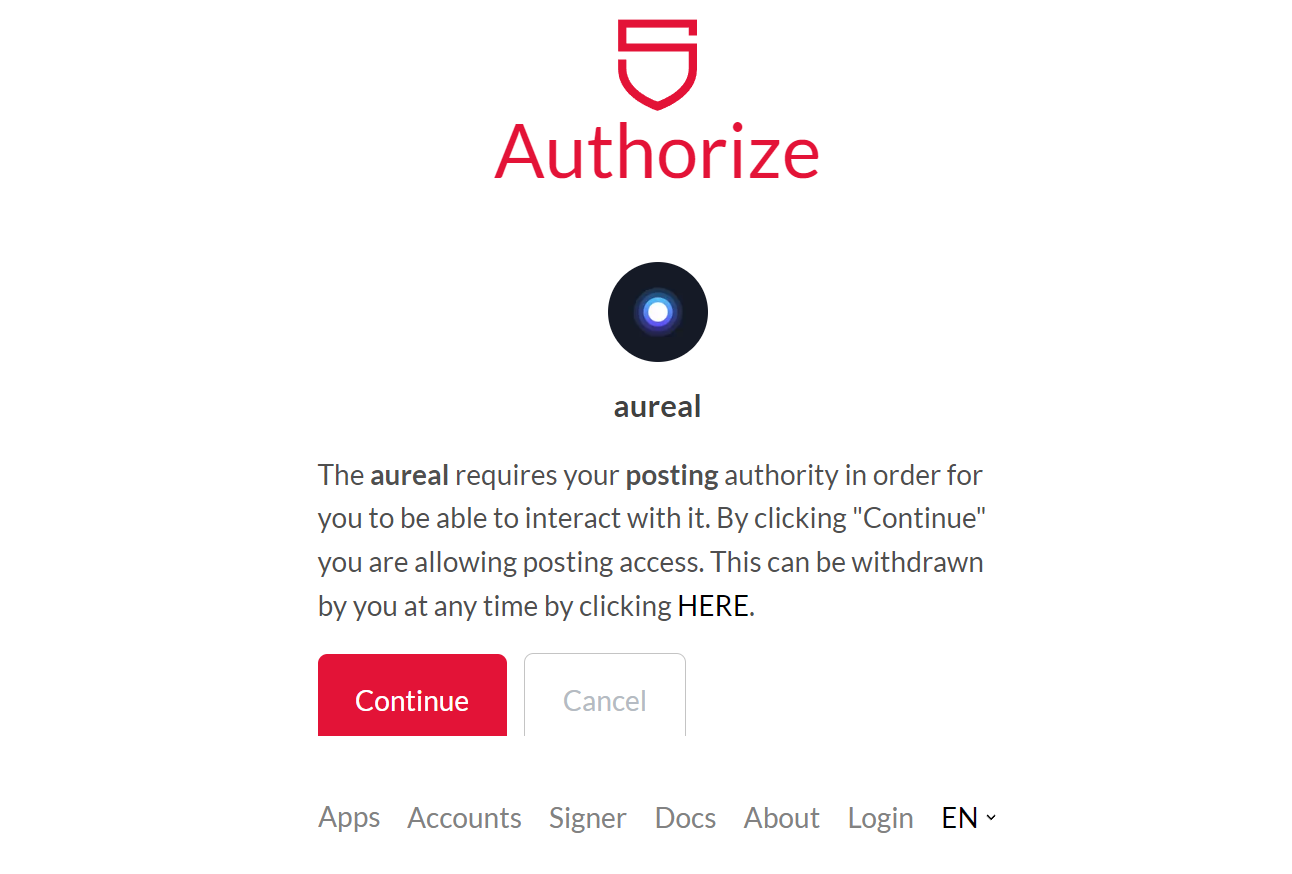
Task: Go to Login in the footer
Action: 880,818
